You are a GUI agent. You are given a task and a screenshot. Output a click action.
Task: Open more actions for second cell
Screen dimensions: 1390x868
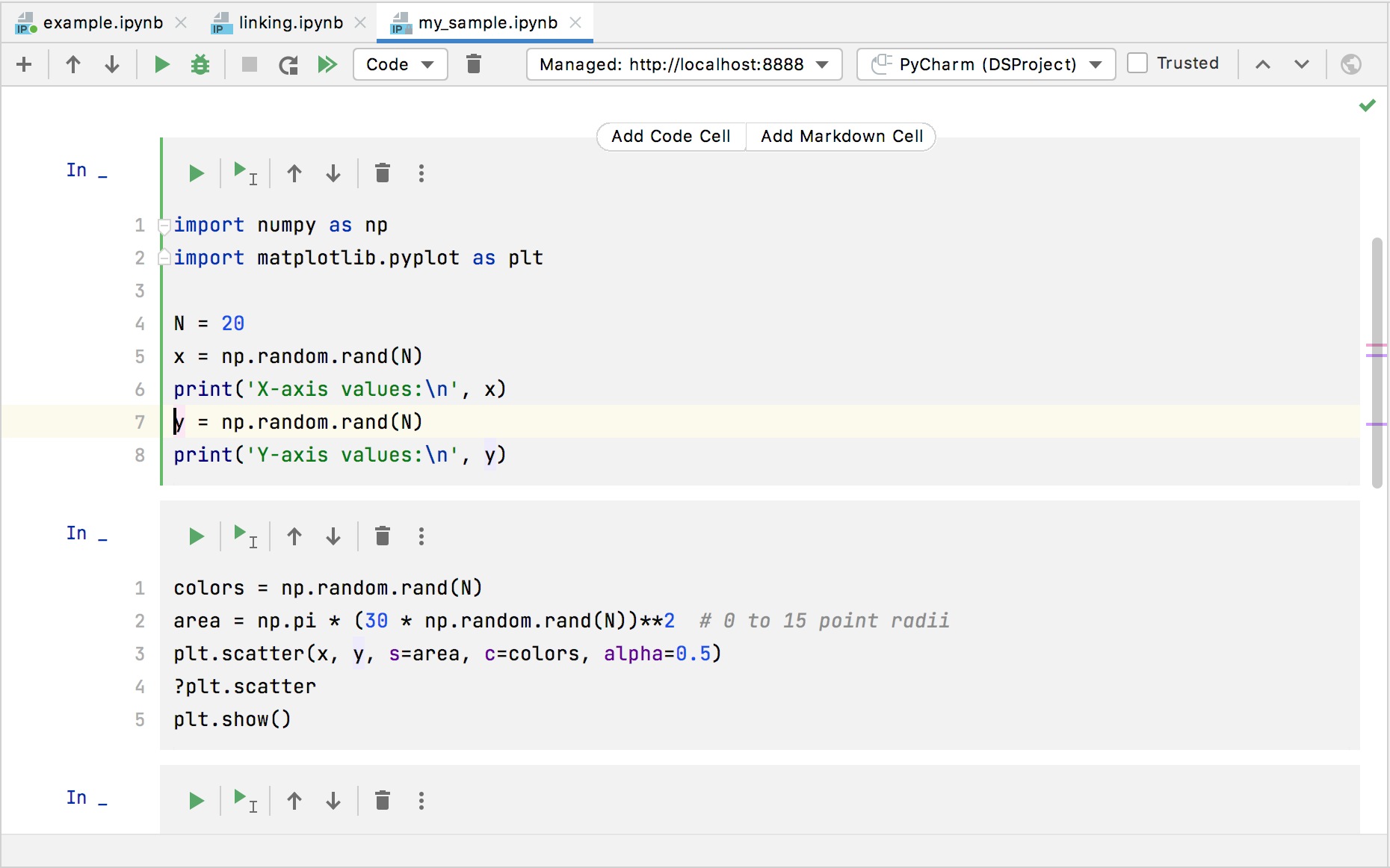[421, 536]
